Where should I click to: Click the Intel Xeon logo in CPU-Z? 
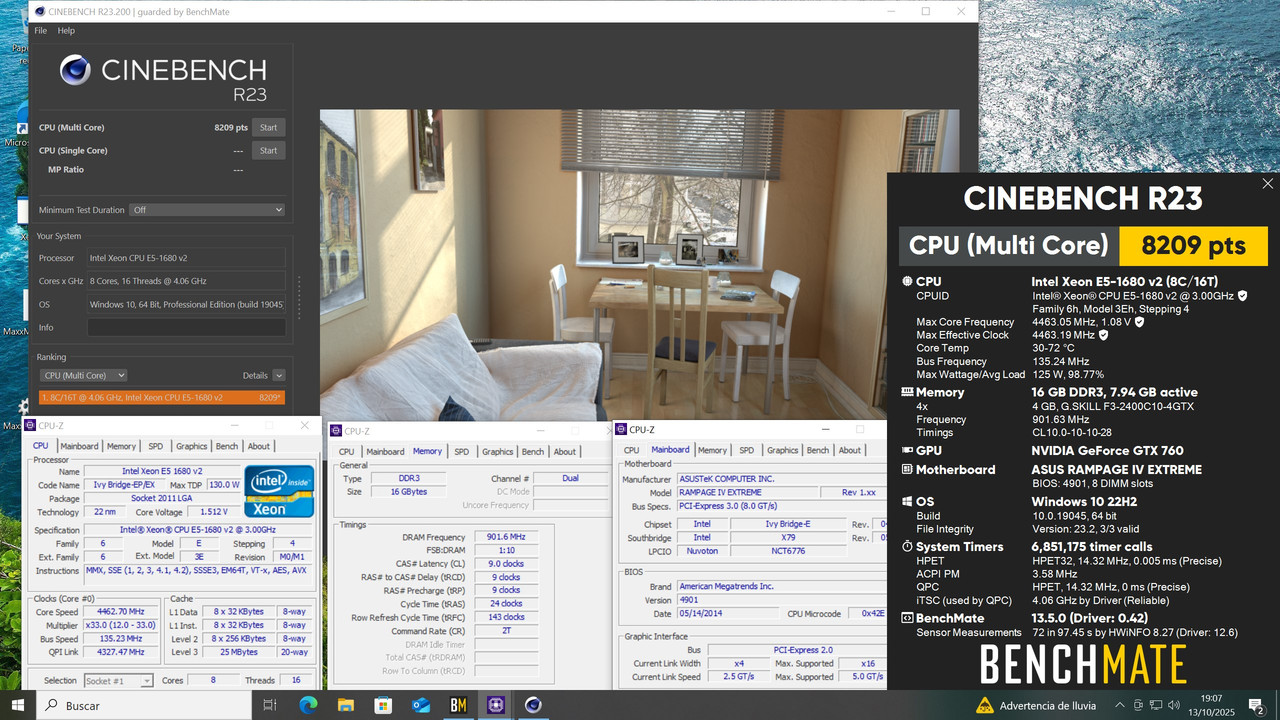pos(279,490)
